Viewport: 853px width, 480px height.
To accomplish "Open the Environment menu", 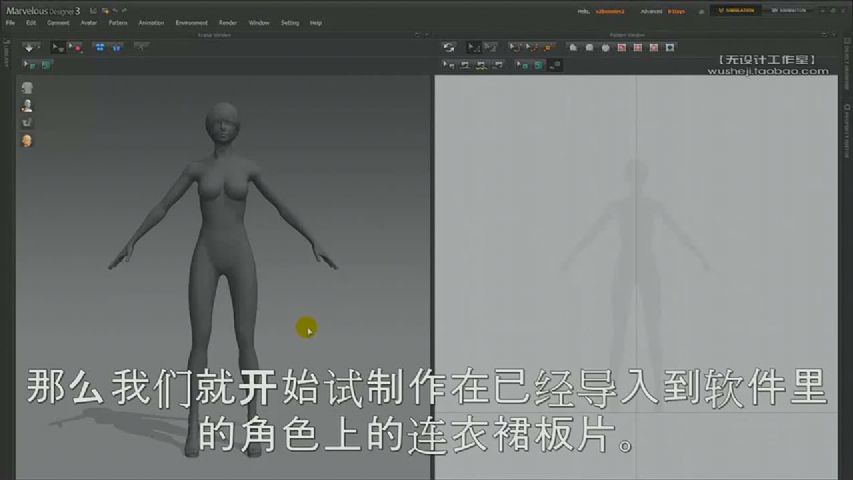I will (191, 23).
